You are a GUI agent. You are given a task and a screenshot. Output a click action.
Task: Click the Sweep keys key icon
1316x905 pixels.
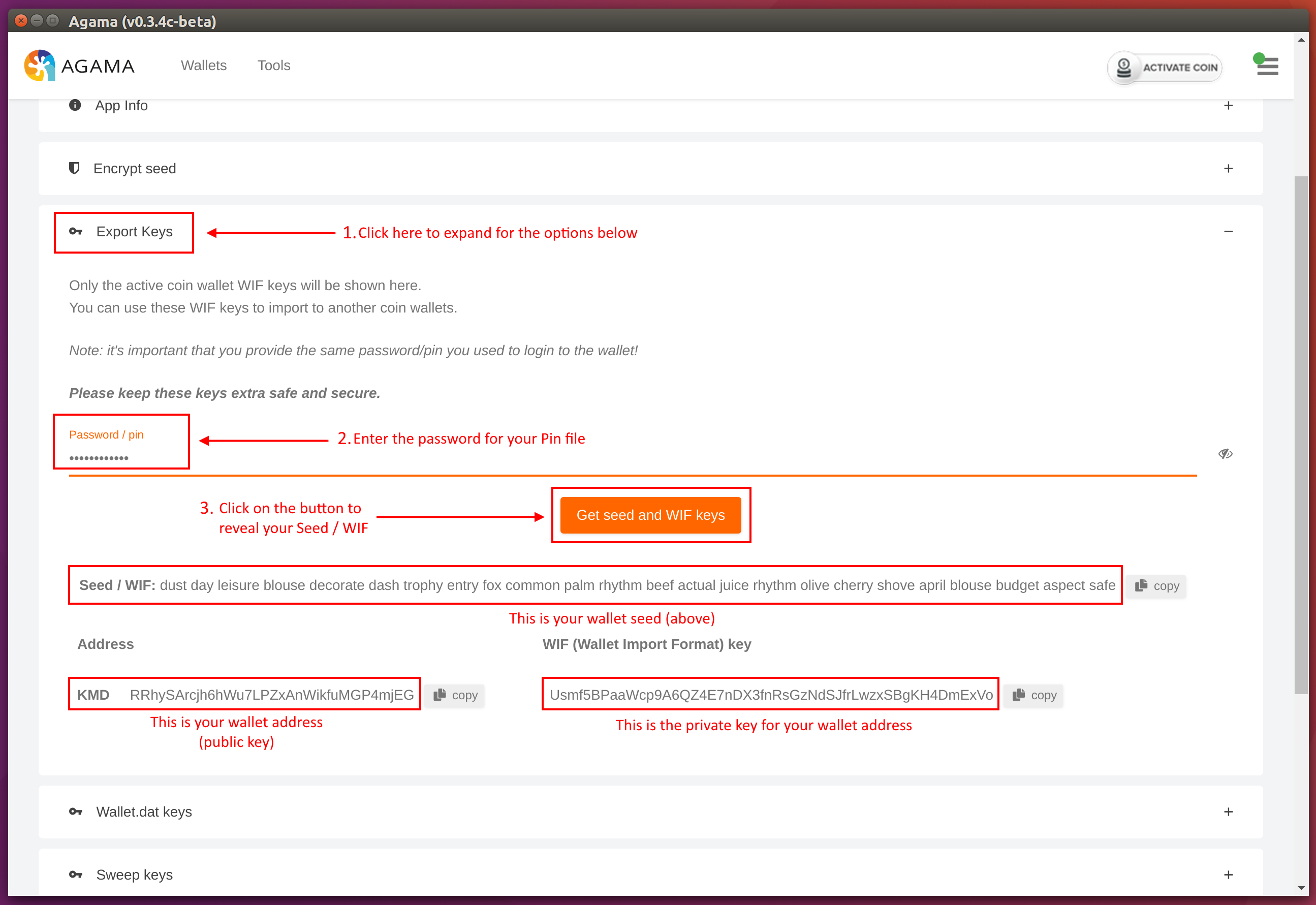click(75, 875)
